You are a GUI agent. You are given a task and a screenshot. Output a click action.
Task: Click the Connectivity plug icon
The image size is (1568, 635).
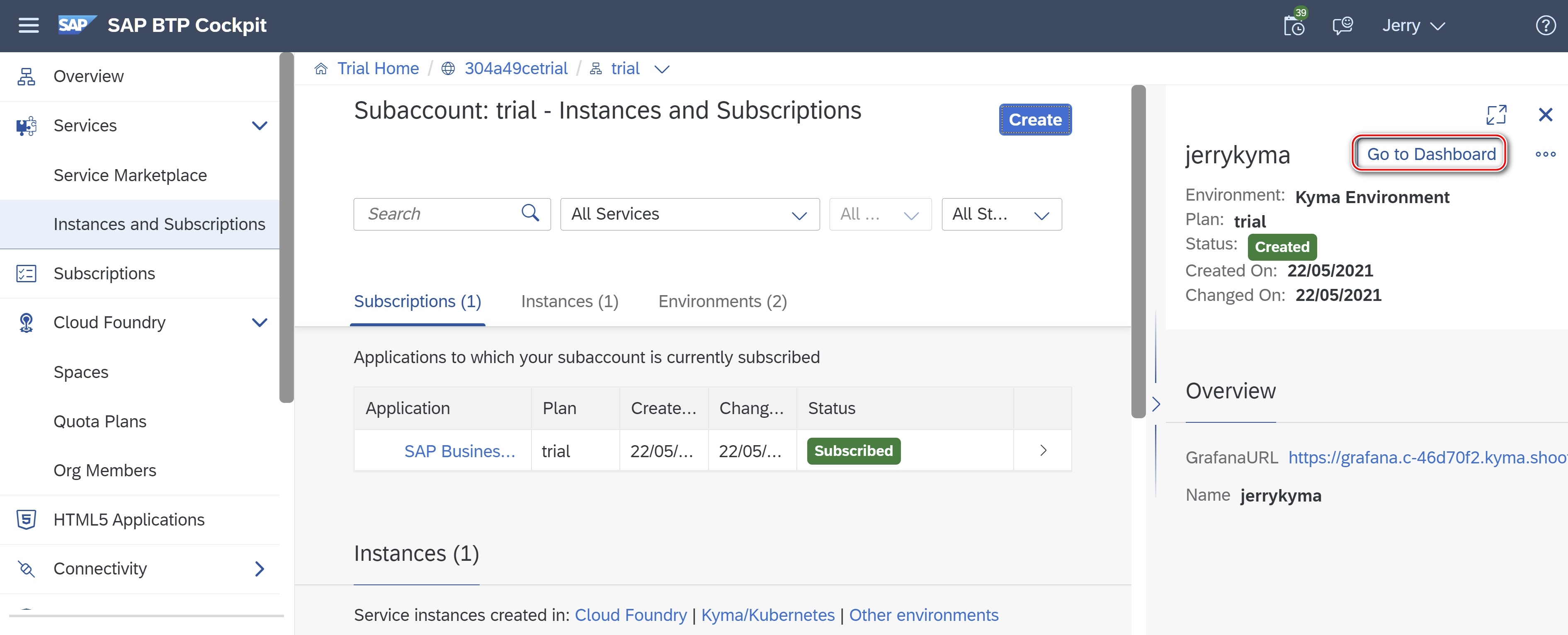pyautogui.click(x=26, y=569)
